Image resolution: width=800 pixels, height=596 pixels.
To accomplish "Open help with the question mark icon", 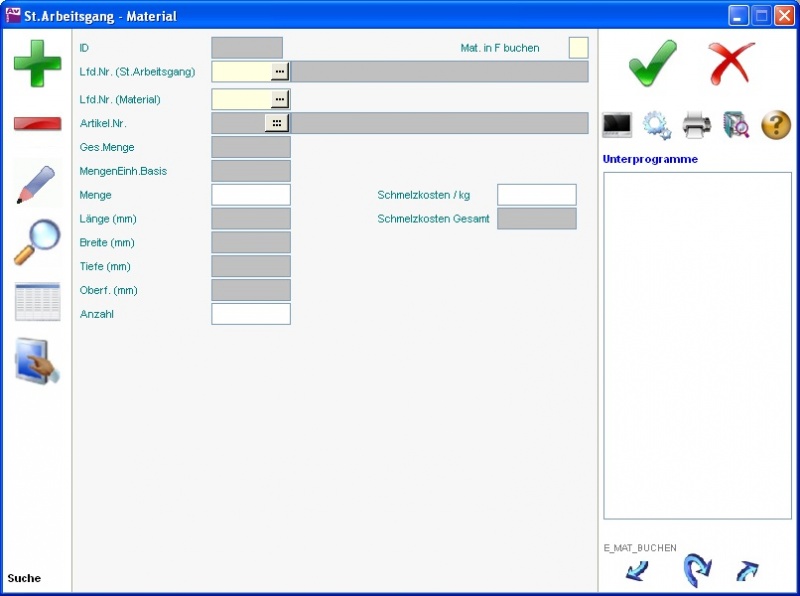I will click(776, 125).
